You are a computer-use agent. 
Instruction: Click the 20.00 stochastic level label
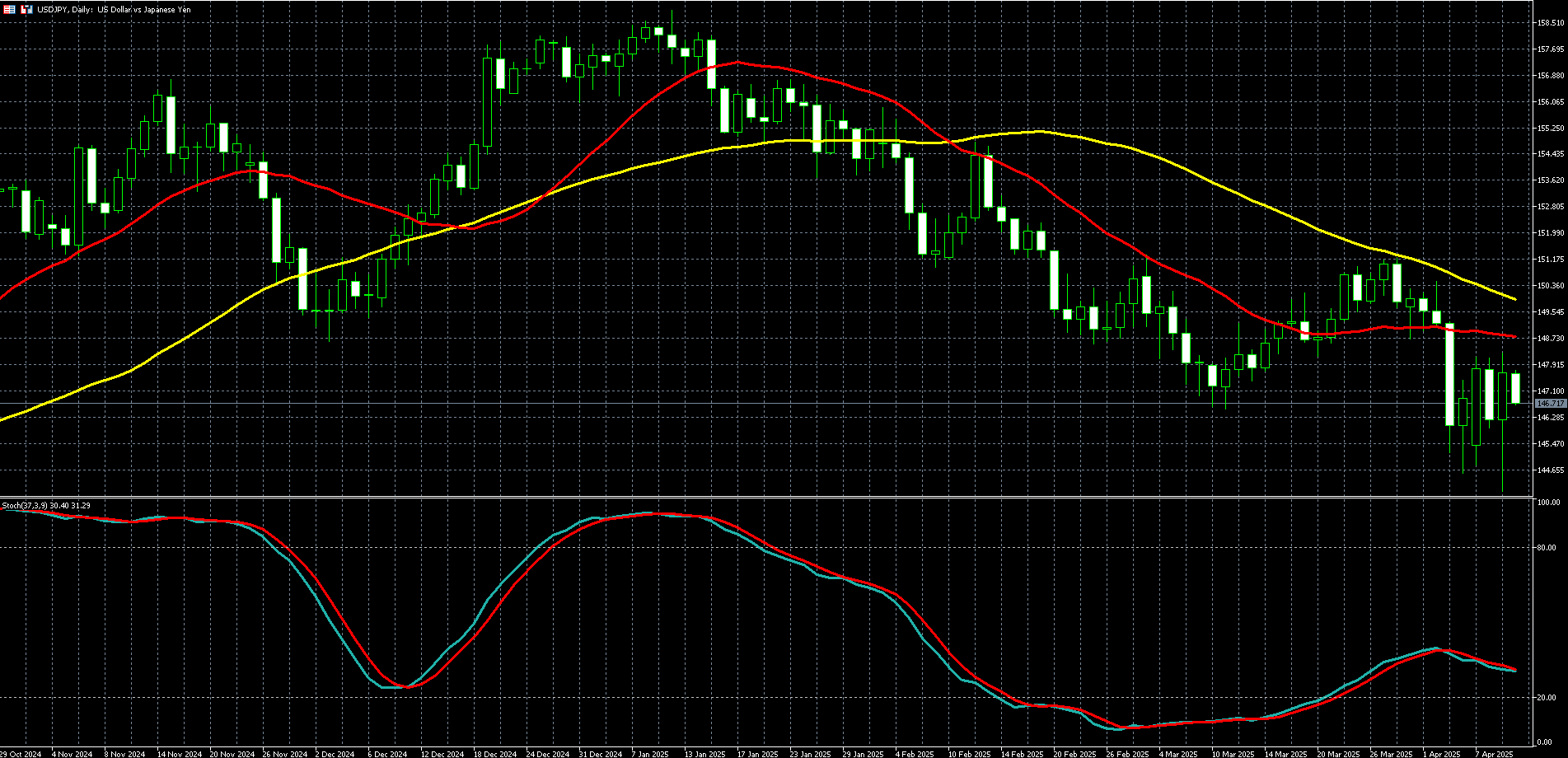coord(1547,698)
